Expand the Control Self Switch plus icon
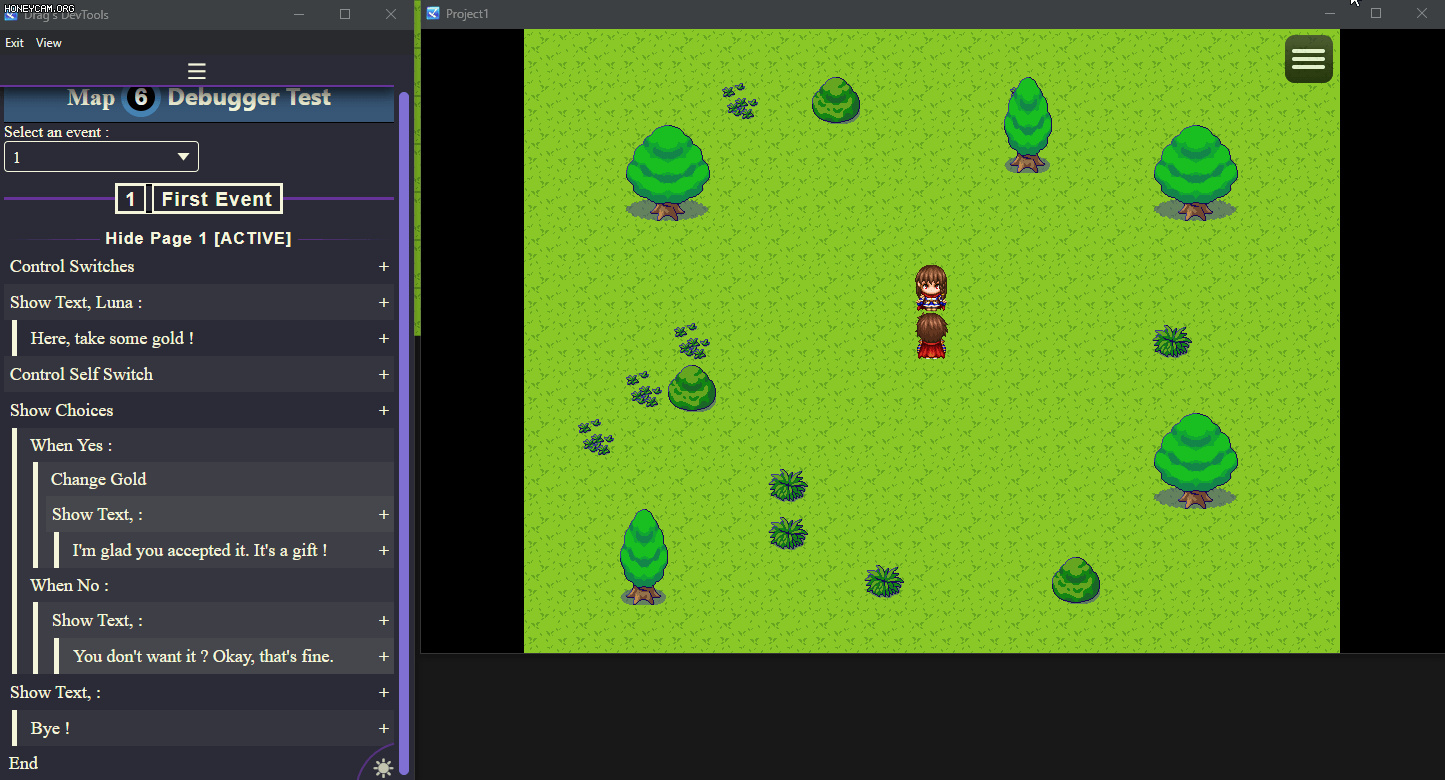1445x780 pixels. 384,375
